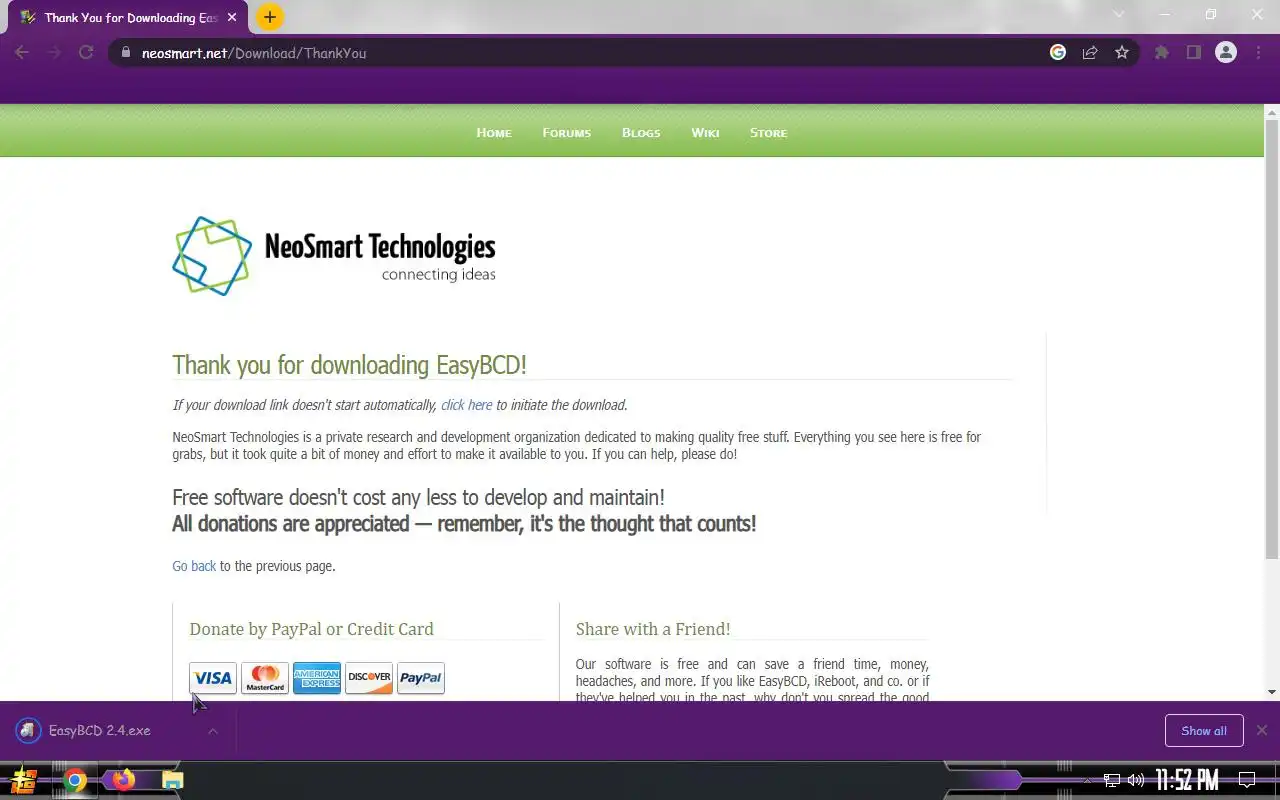
Task: Click the padlock site info icon
Action: click(x=125, y=53)
